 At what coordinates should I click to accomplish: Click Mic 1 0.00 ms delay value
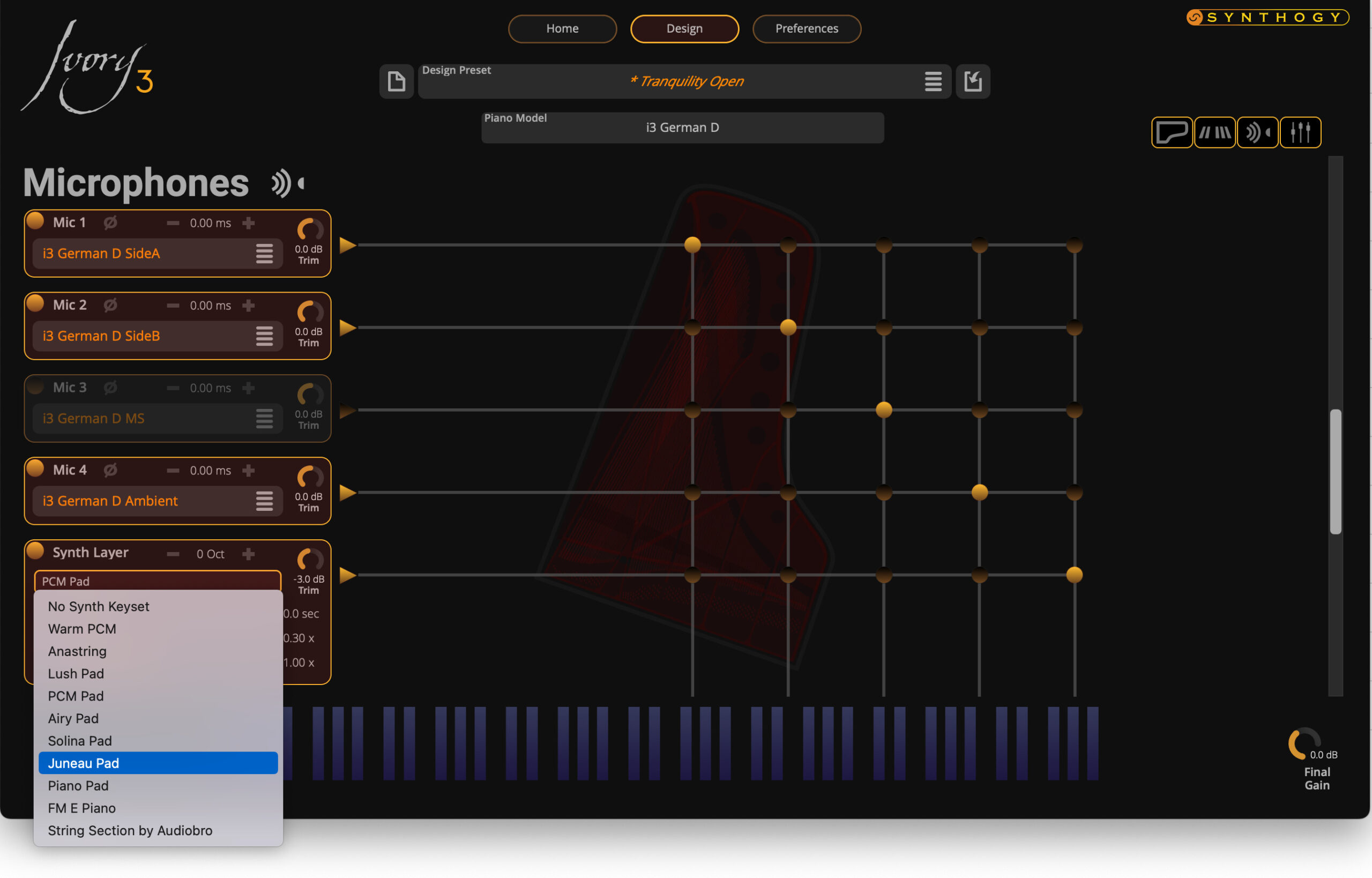[210, 223]
